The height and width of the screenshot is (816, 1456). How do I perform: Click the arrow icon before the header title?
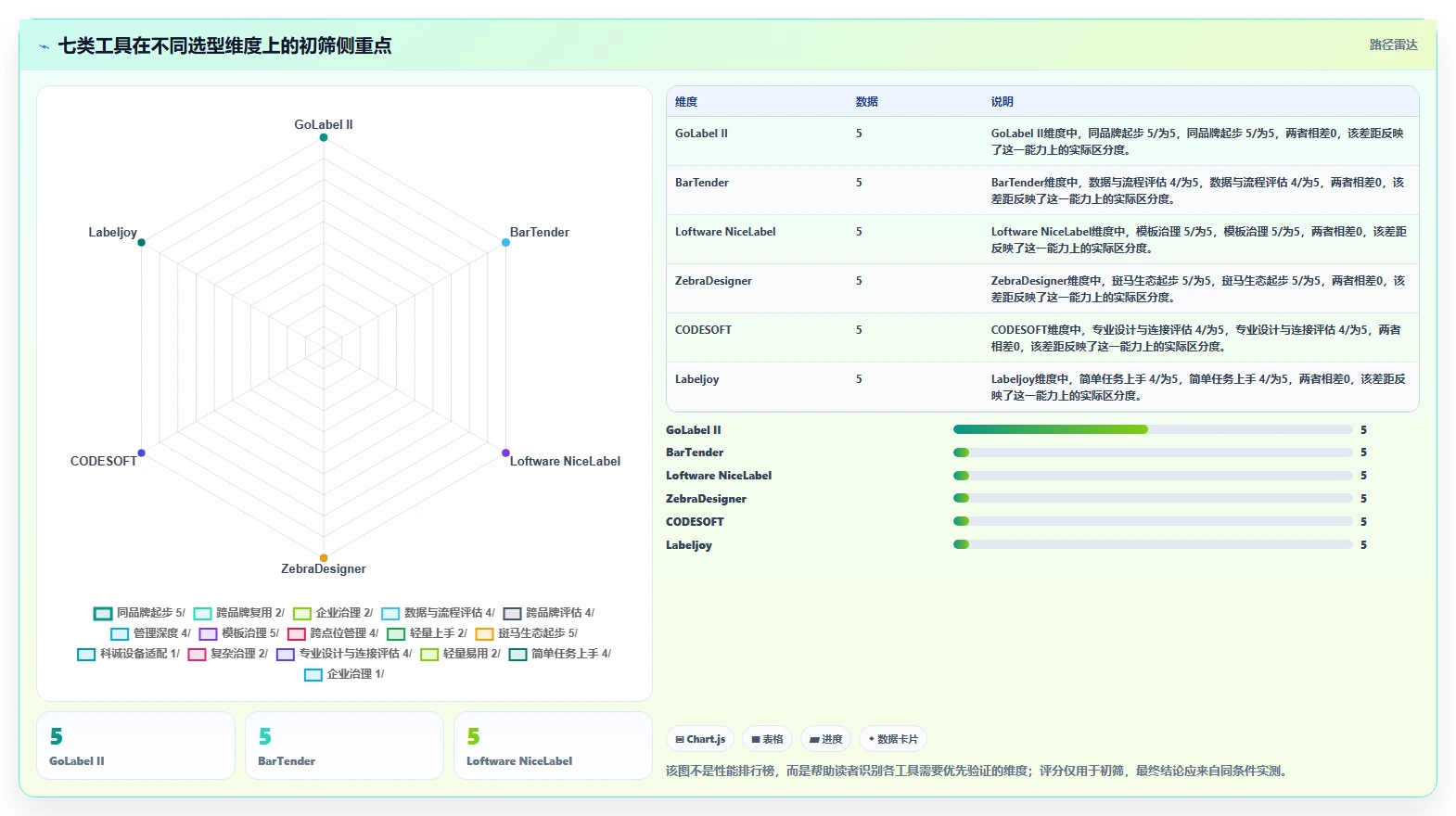coord(44,46)
